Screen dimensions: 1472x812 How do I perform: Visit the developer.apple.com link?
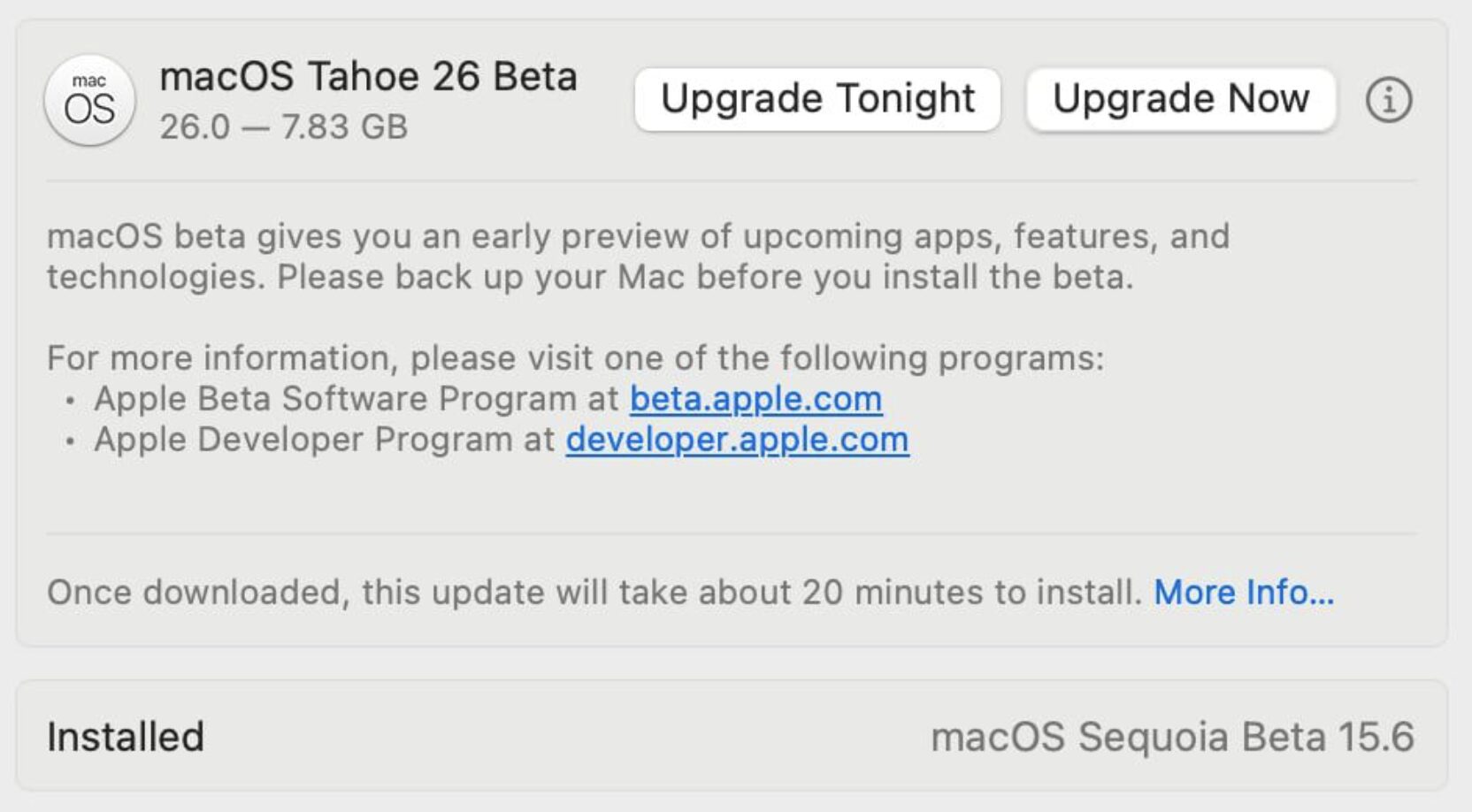(738, 440)
